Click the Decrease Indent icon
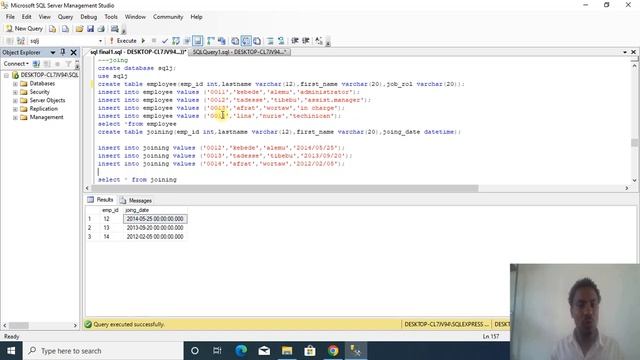The image size is (640, 360). (x=295, y=41)
